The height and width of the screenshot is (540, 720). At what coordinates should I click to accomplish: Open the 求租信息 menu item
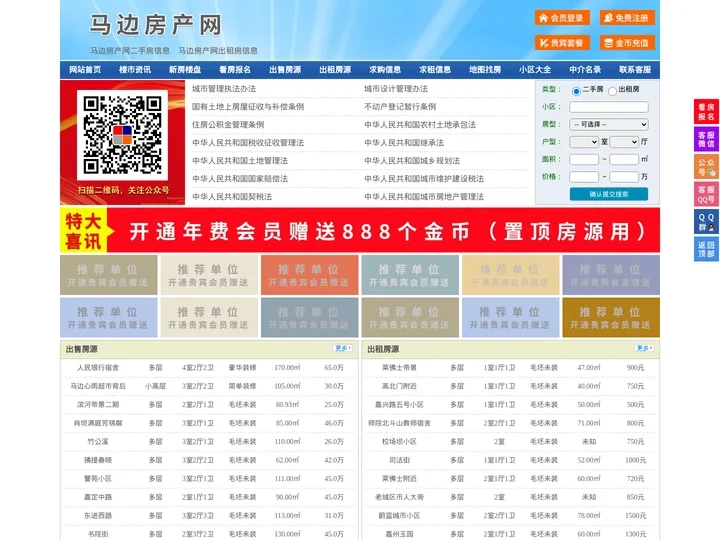pos(435,70)
